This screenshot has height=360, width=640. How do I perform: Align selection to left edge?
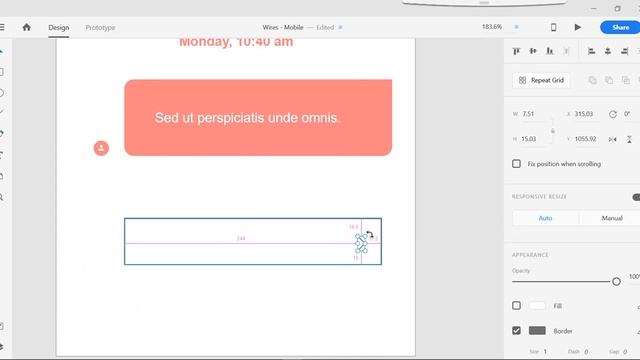(x=591, y=51)
